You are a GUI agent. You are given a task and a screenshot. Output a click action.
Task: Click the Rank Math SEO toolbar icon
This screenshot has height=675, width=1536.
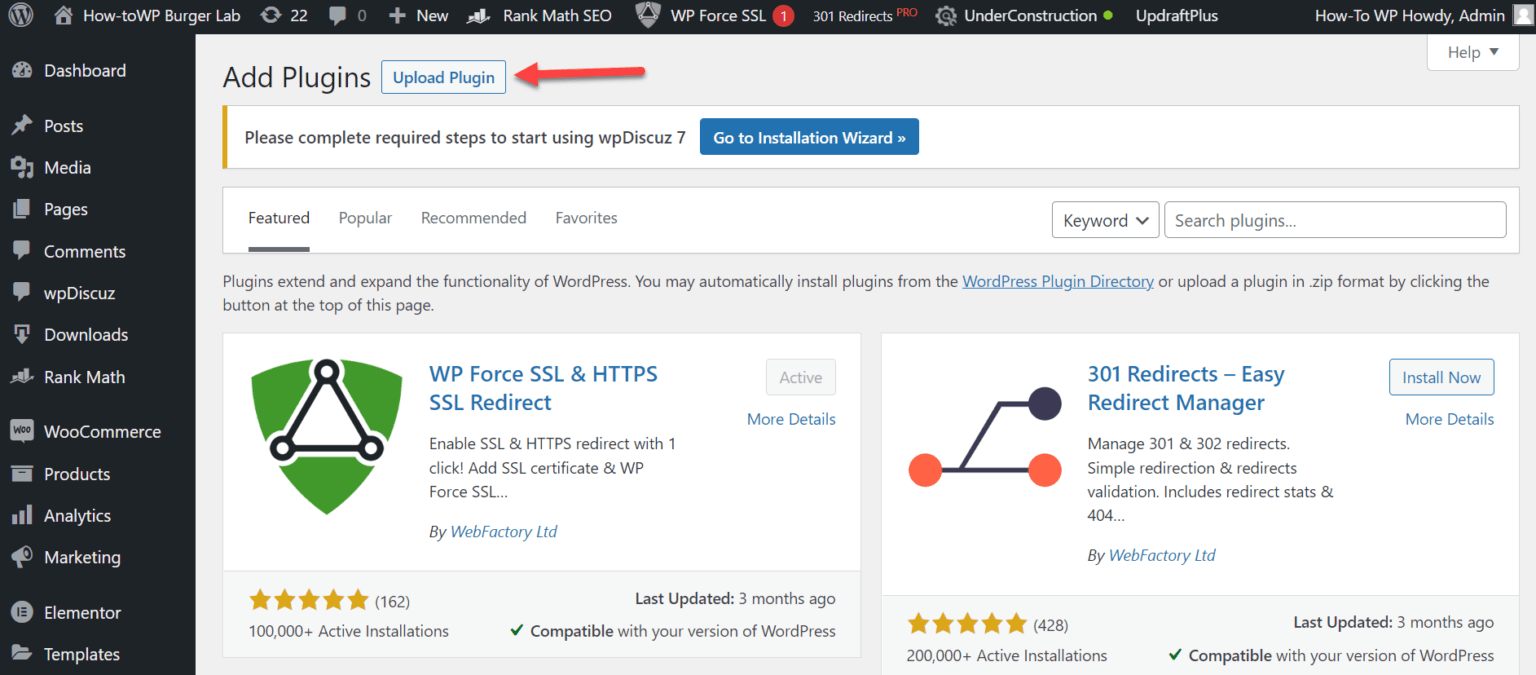(538, 15)
